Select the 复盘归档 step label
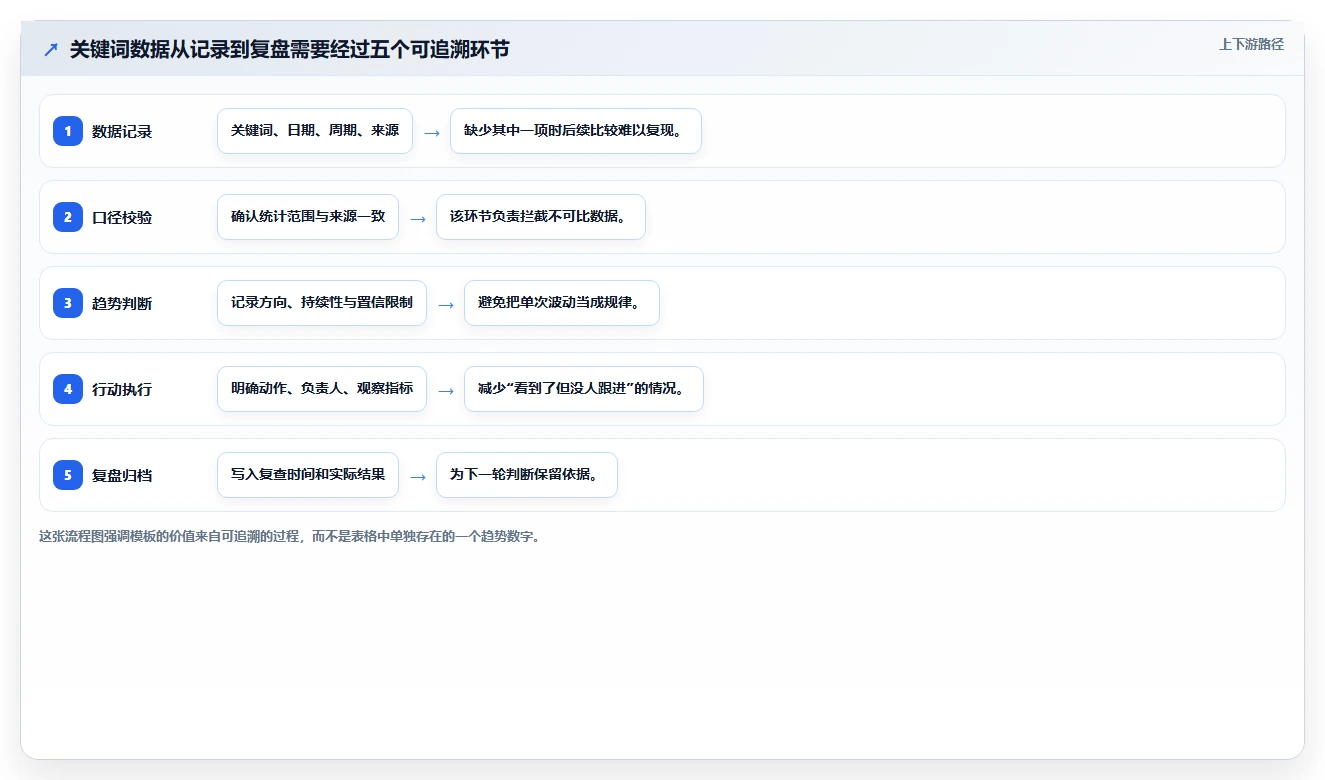 pyautogui.click(x=122, y=475)
